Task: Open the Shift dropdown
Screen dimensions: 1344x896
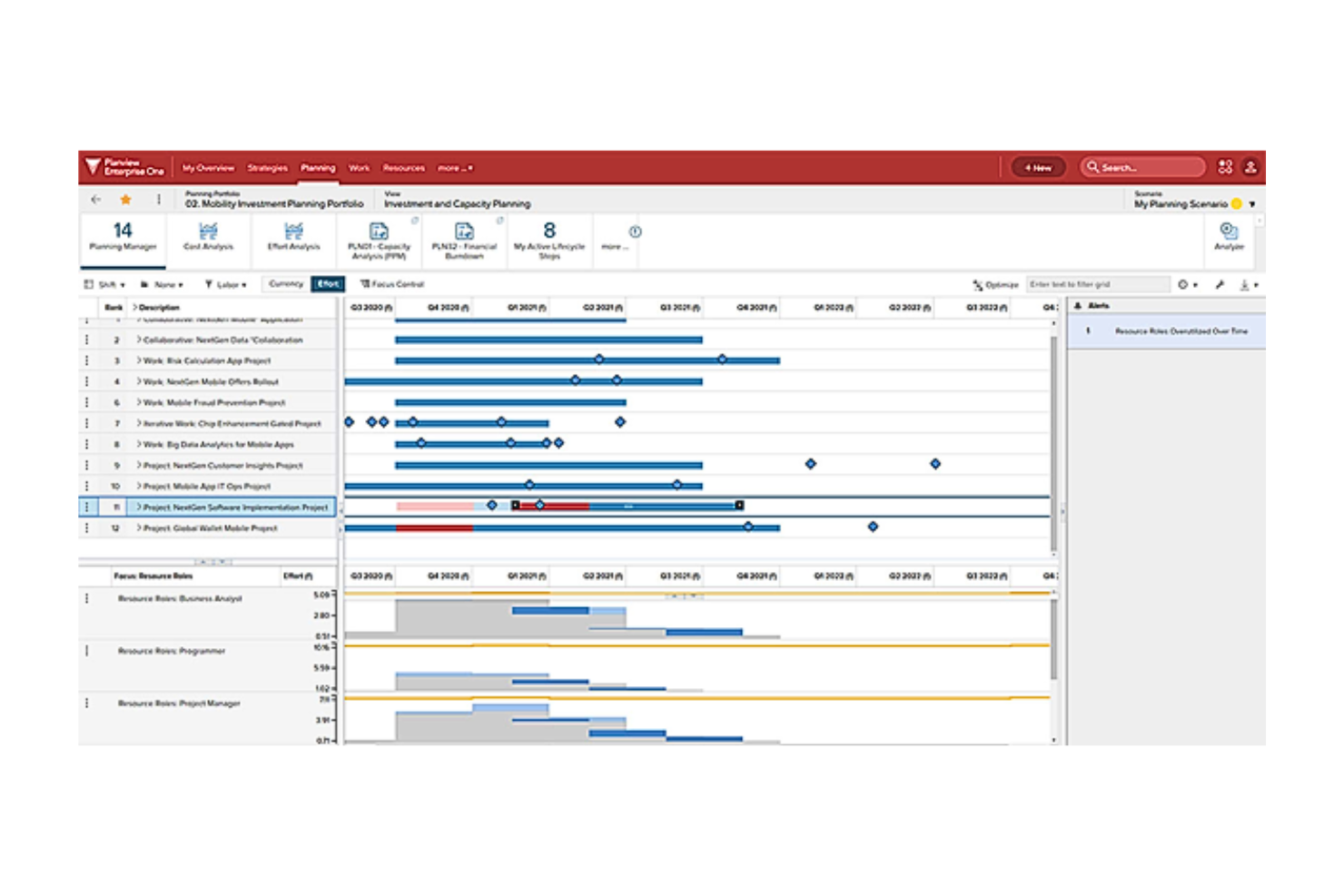Action: (104, 285)
